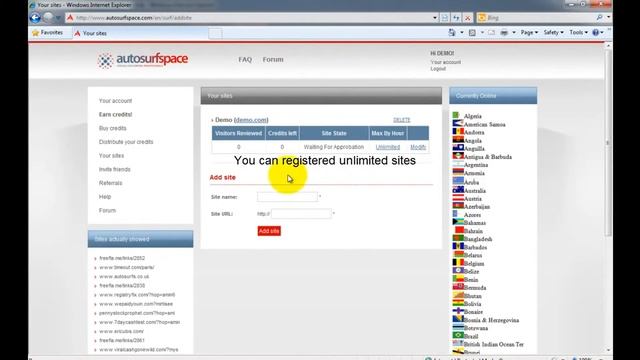
Task: Click the Belgium flag icon
Action: pos(458,262)
